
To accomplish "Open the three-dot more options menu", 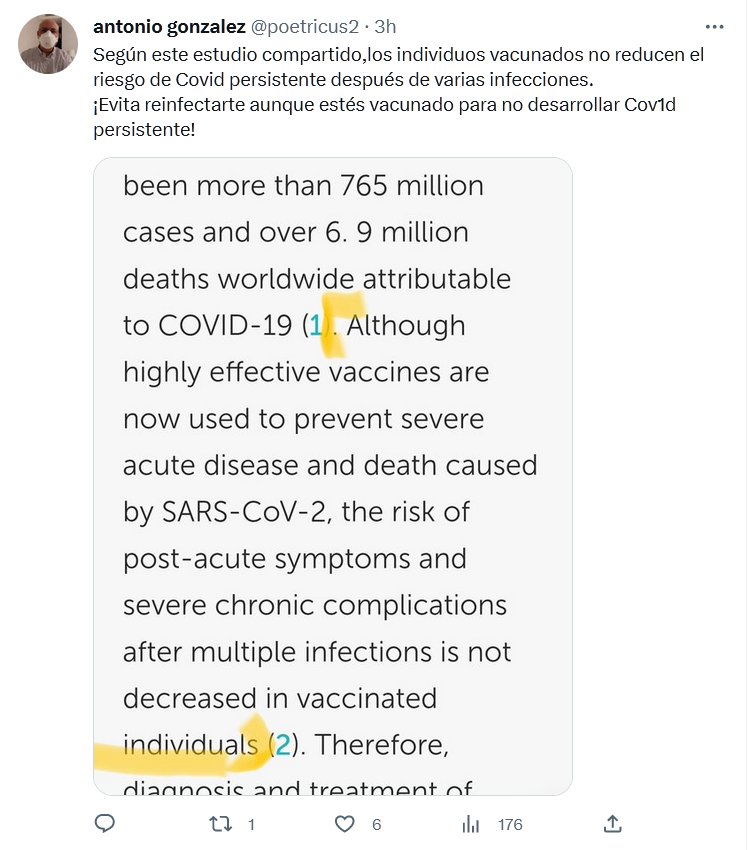I will (714, 27).
